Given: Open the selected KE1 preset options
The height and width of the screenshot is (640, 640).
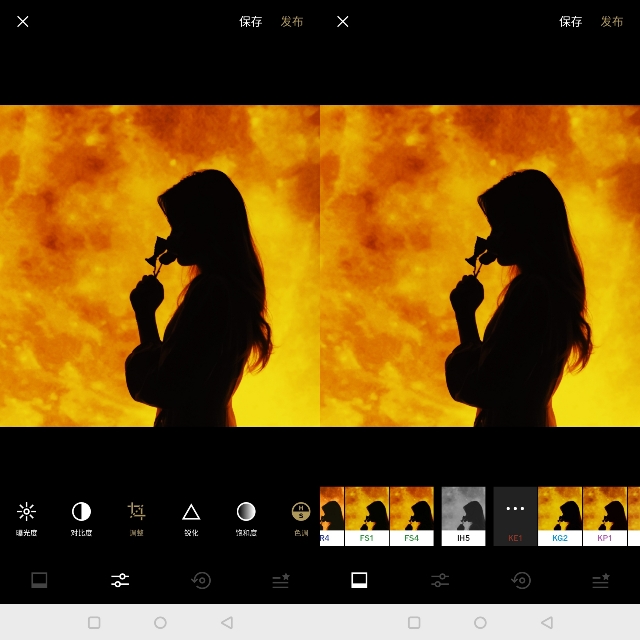Looking at the screenshot, I should click(515, 515).
